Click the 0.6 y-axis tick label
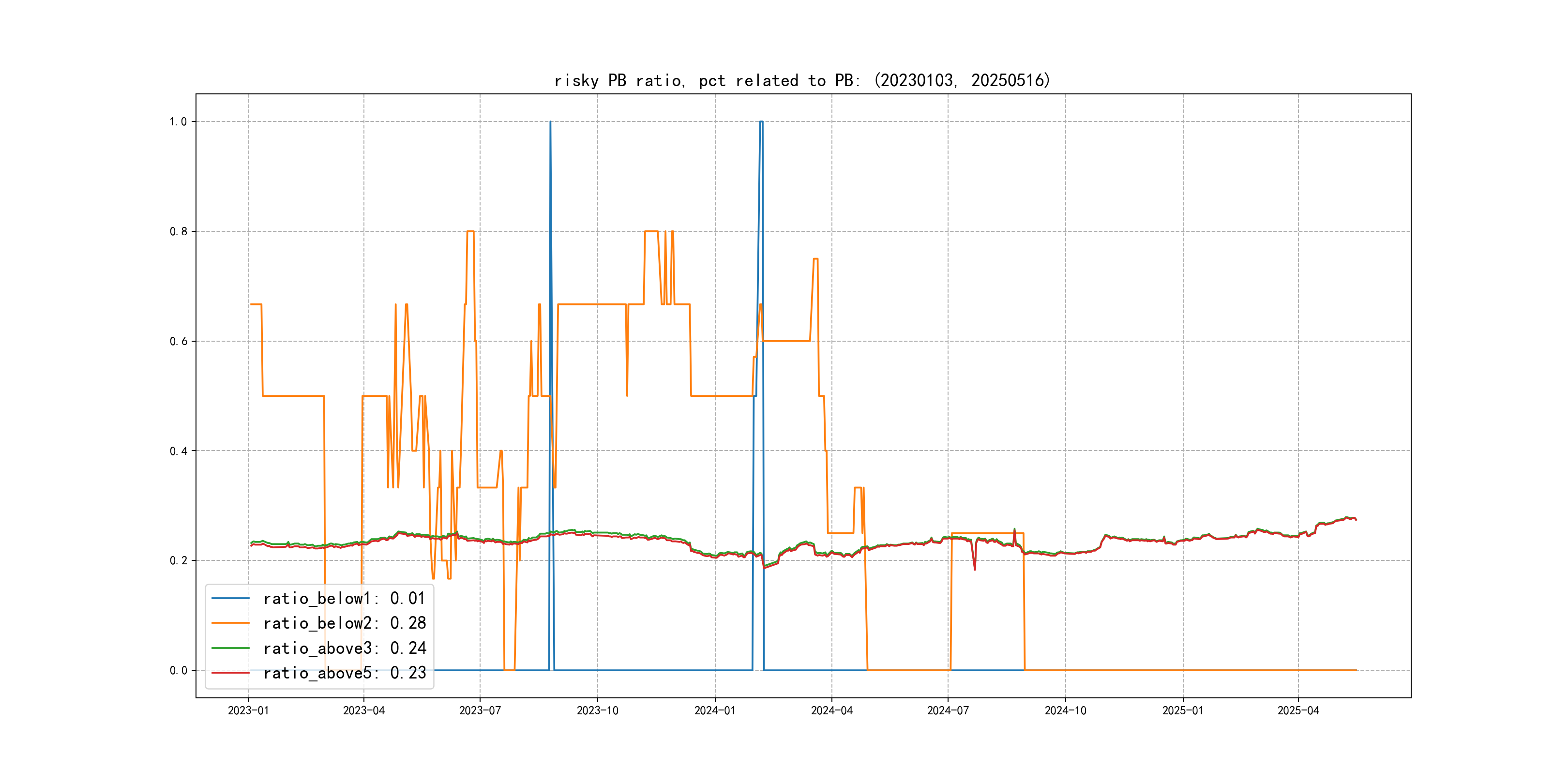1568x784 pixels. pos(178,342)
